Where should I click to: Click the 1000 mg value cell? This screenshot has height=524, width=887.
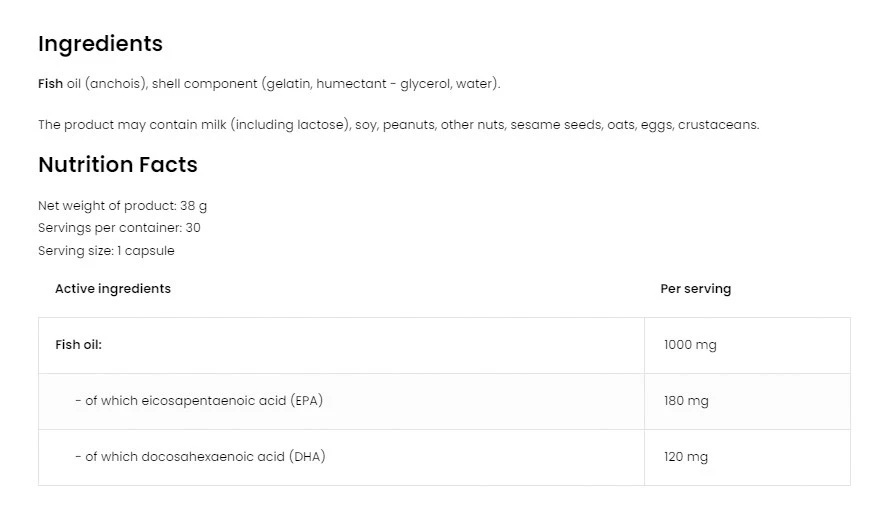point(690,345)
